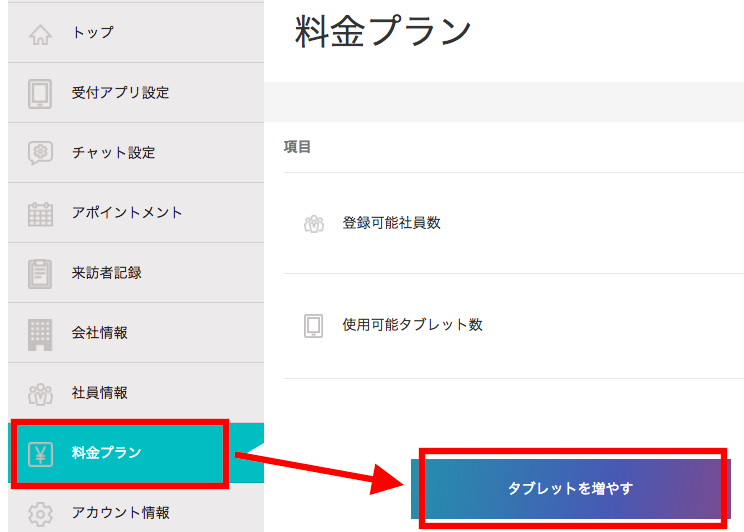Click the employees icon beside 登録可能社員数
Image resolution: width=744 pixels, height=532 pixels.
pos(314,224)
